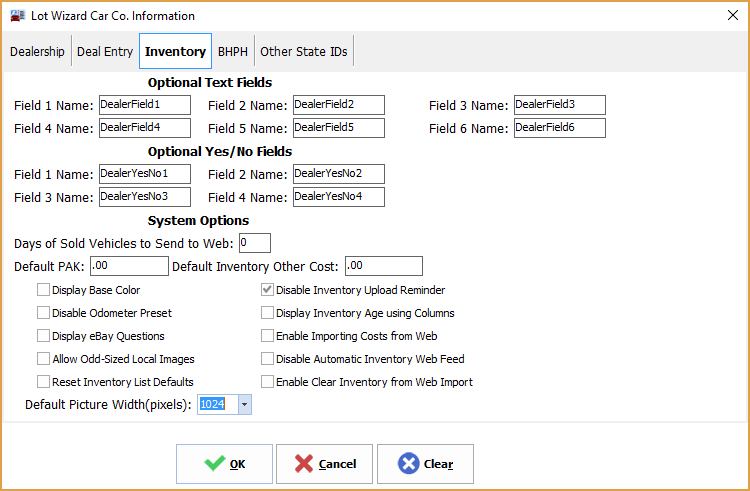This screenshot has height=491, width=750.
Task: Click the System Options heading
Action: tap(199, 220)
